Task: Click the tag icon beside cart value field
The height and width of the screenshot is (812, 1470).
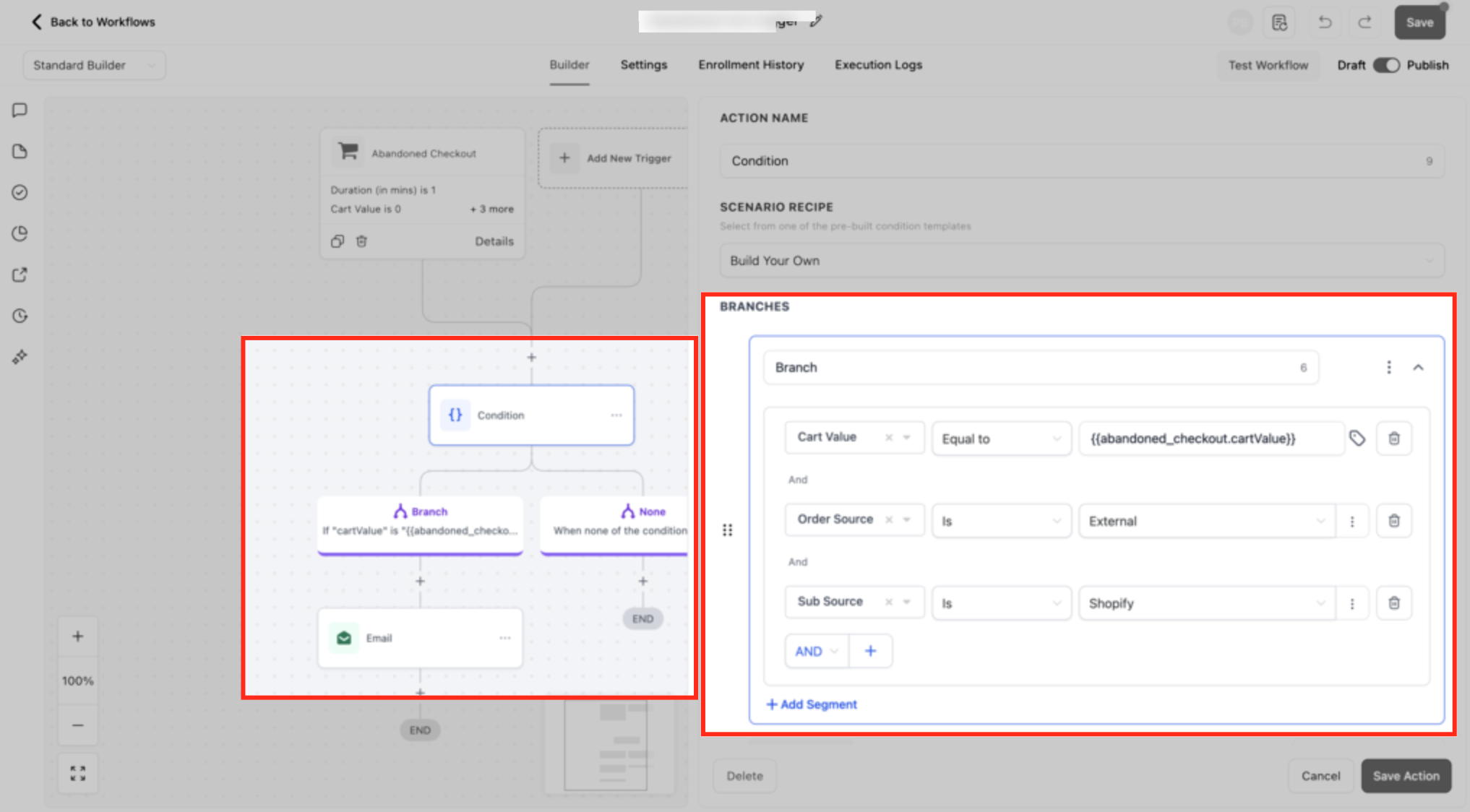Action: pyautogui.click(x=1357, y=438)
